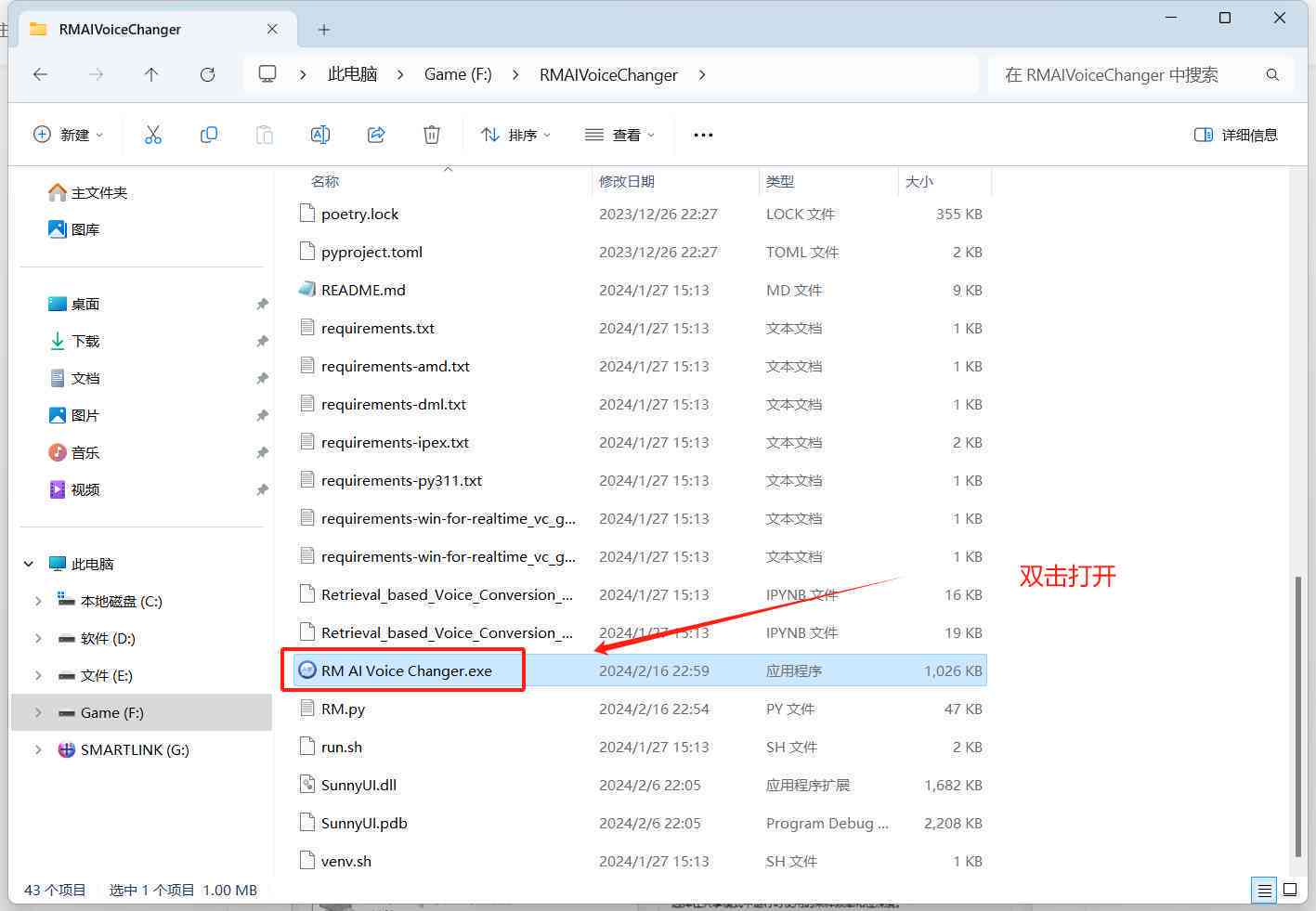Click chevron after RMAIVoiceChanger in address bar
This screenshot has width=1316, height=911.
coord(702,74)
